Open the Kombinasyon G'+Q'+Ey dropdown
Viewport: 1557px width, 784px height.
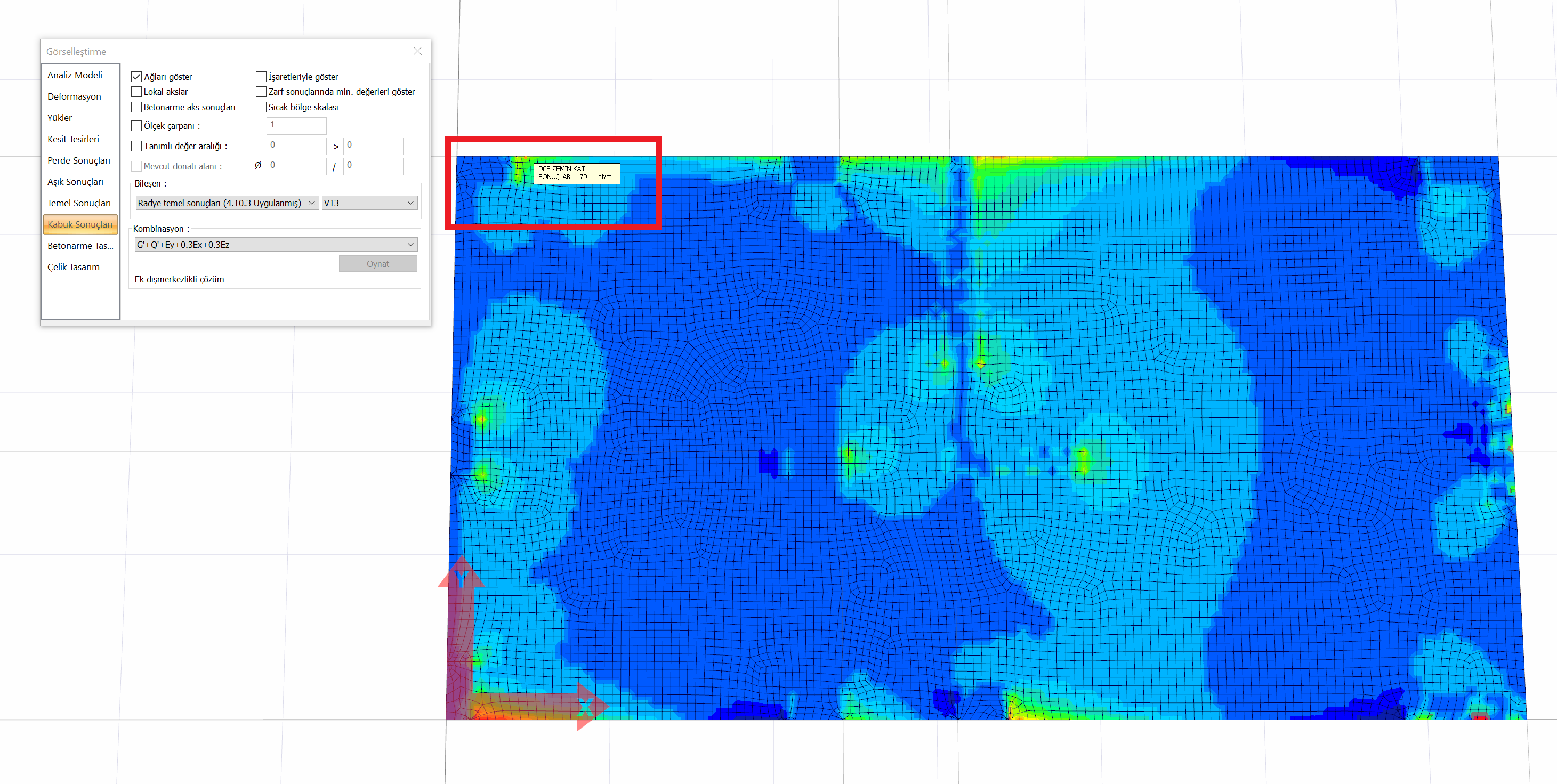coord(276,245)
